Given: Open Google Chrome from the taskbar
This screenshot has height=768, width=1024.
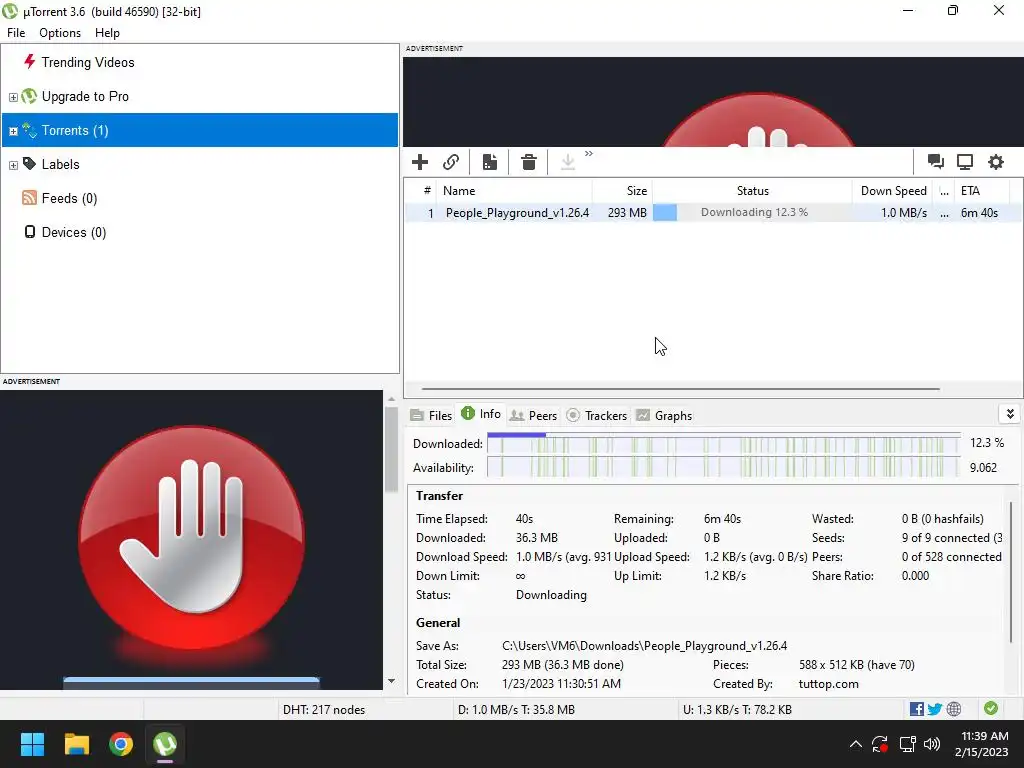Looking at the screenshot, I should click(121, 744).
